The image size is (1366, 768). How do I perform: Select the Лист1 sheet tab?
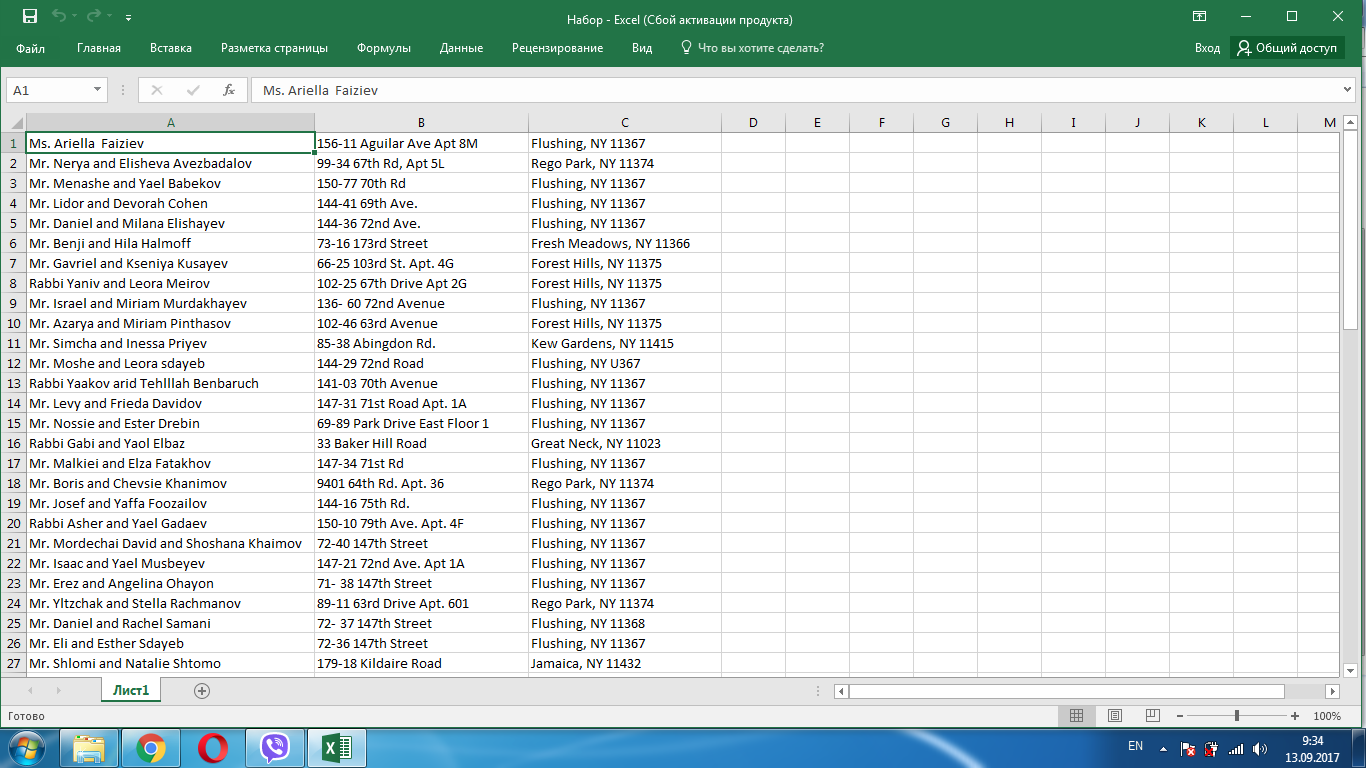point(131,690)
